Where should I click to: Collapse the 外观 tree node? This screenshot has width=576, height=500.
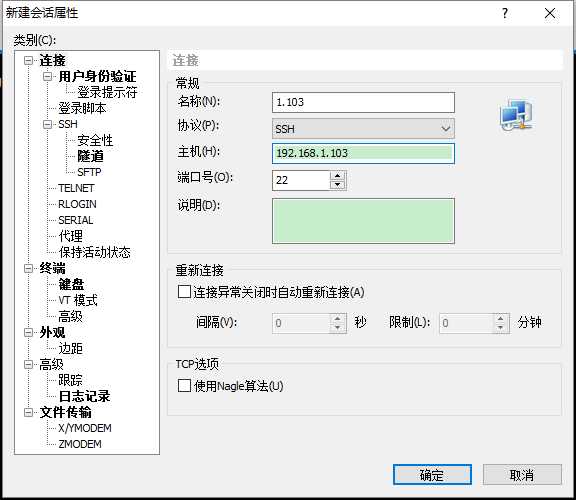(28, 332)
